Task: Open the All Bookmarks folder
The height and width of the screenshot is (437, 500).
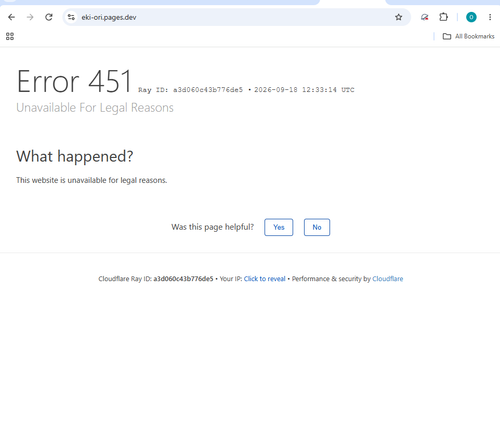Action: pyautogui.click(x=468, y=36)
